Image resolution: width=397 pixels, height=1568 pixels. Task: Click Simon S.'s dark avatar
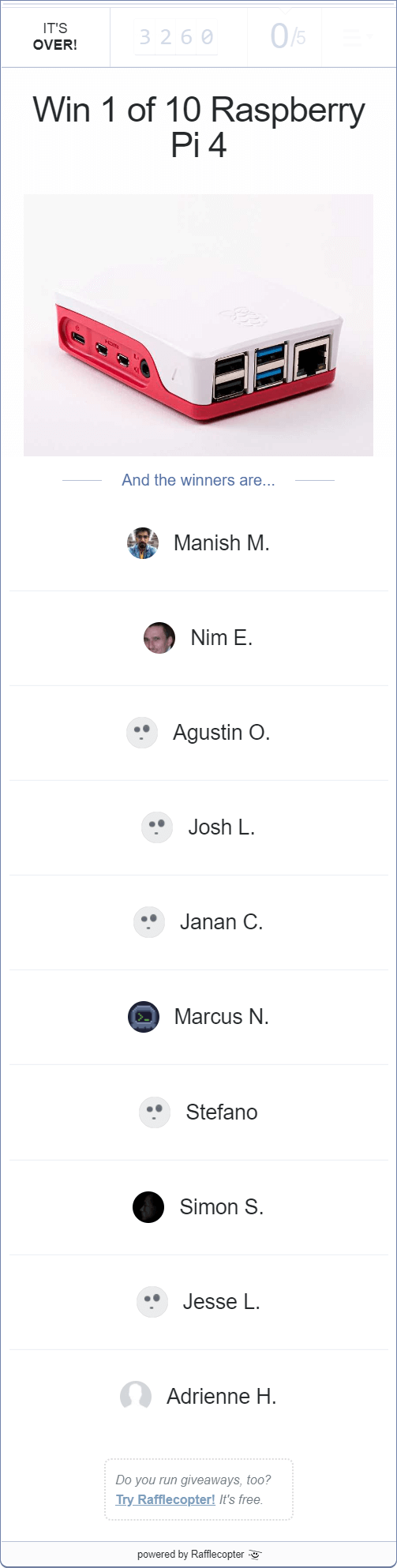click(x=148, y=1206)
